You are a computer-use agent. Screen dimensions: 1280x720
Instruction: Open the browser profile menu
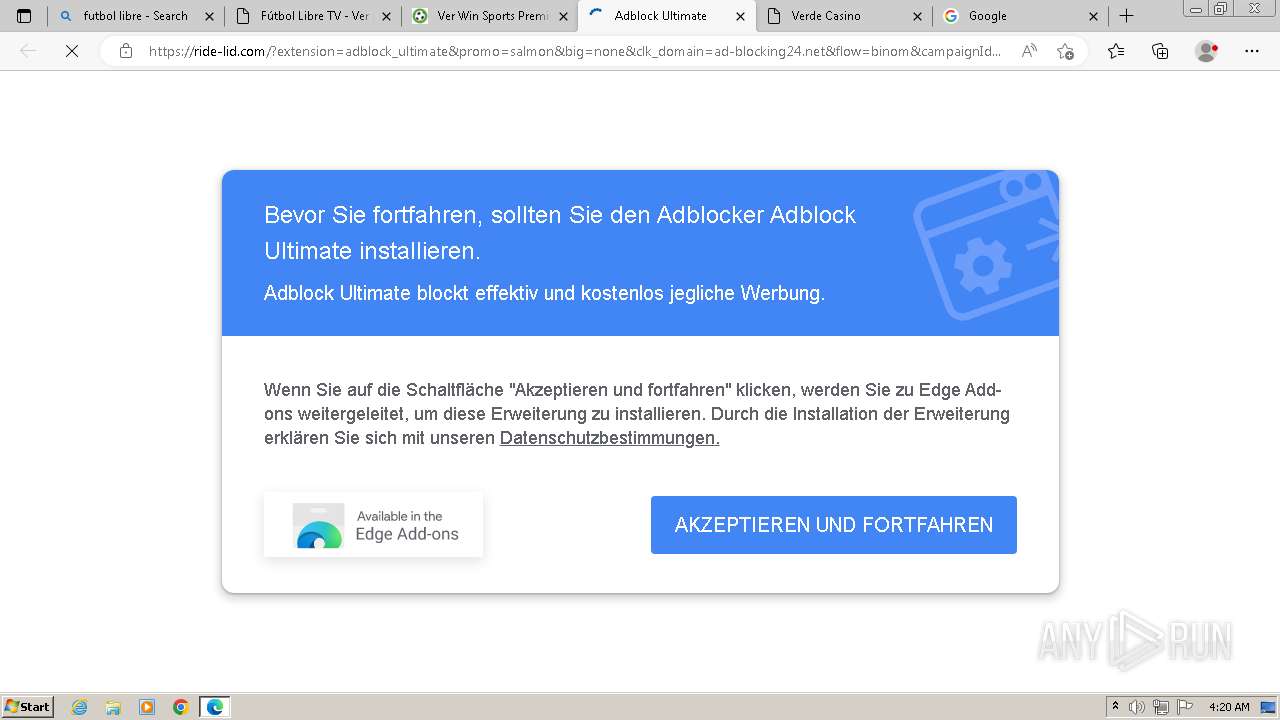click(x=1207, y=51)
